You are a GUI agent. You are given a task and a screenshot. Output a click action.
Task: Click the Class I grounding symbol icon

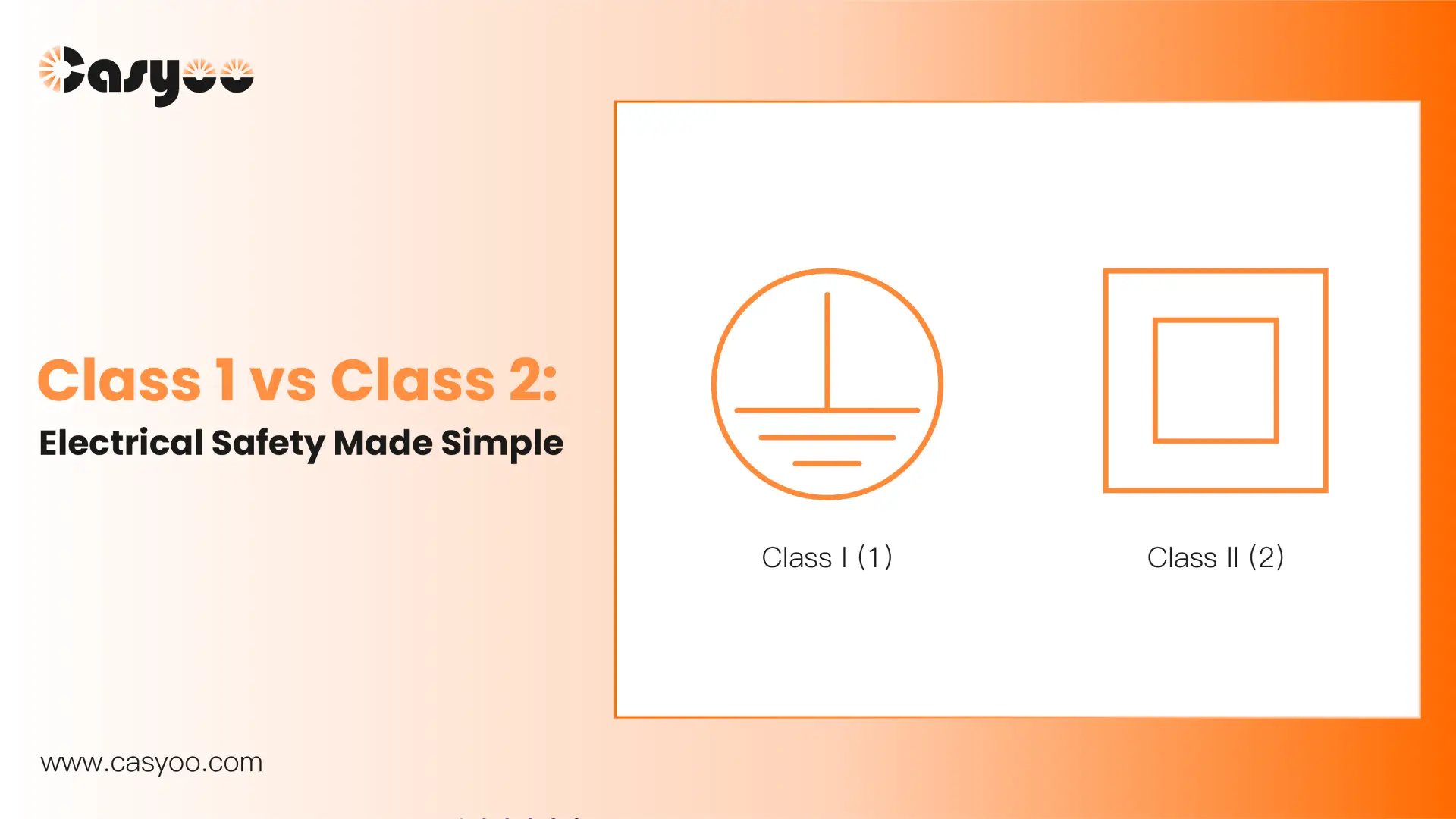825,383
